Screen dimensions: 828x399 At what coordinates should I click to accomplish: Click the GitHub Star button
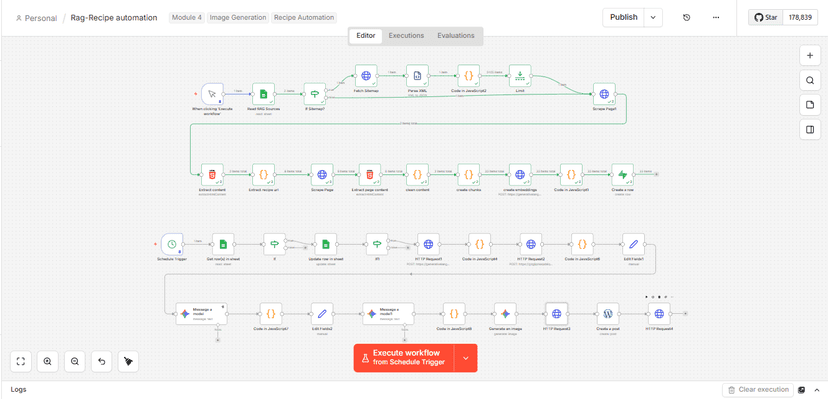click(x=765, y=17)
